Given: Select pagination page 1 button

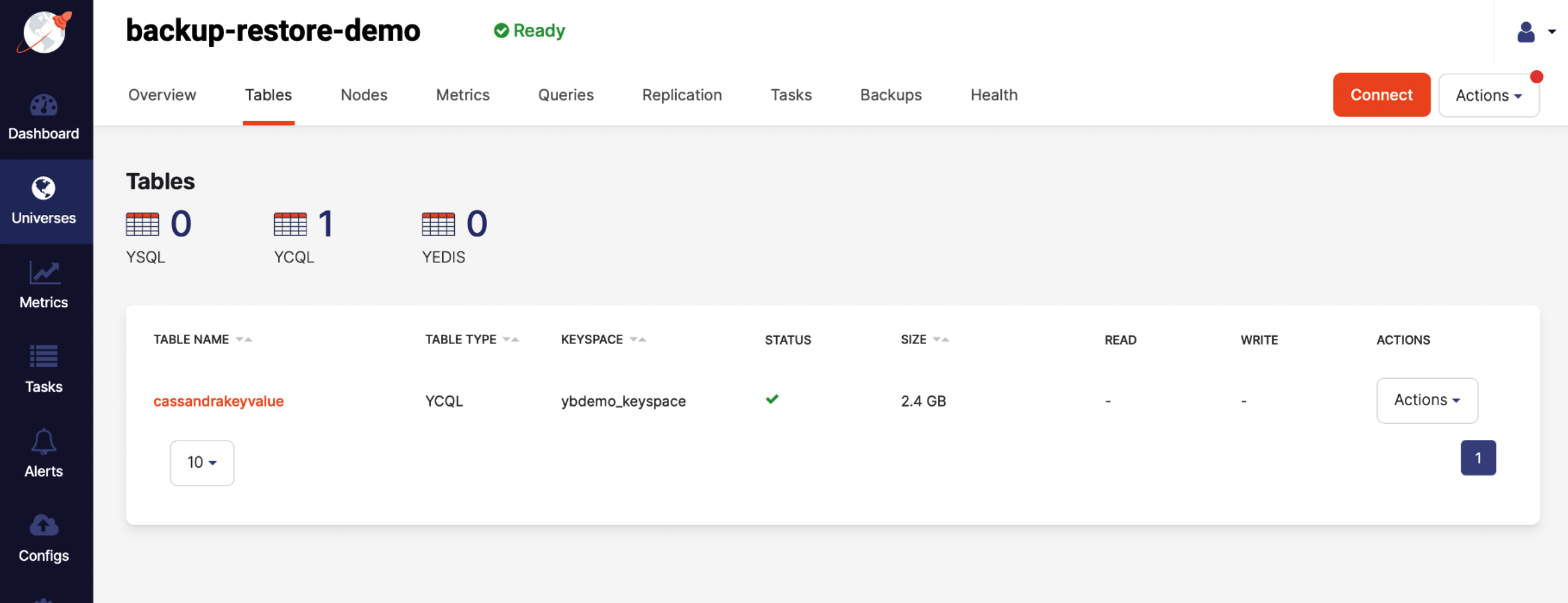Looking at the screenshot, I should tap(1478, 458).
